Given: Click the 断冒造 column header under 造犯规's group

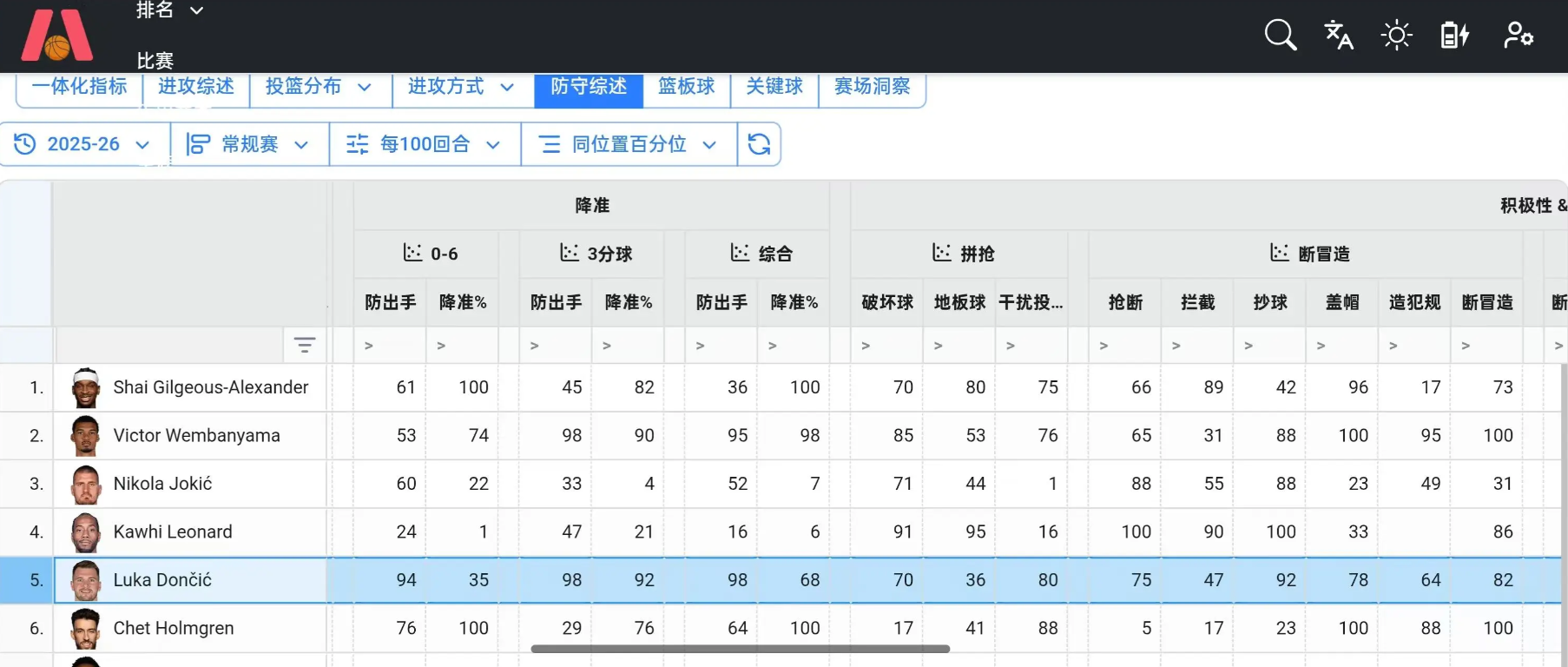Looking at the screenshot, I should coord(1487,302).
